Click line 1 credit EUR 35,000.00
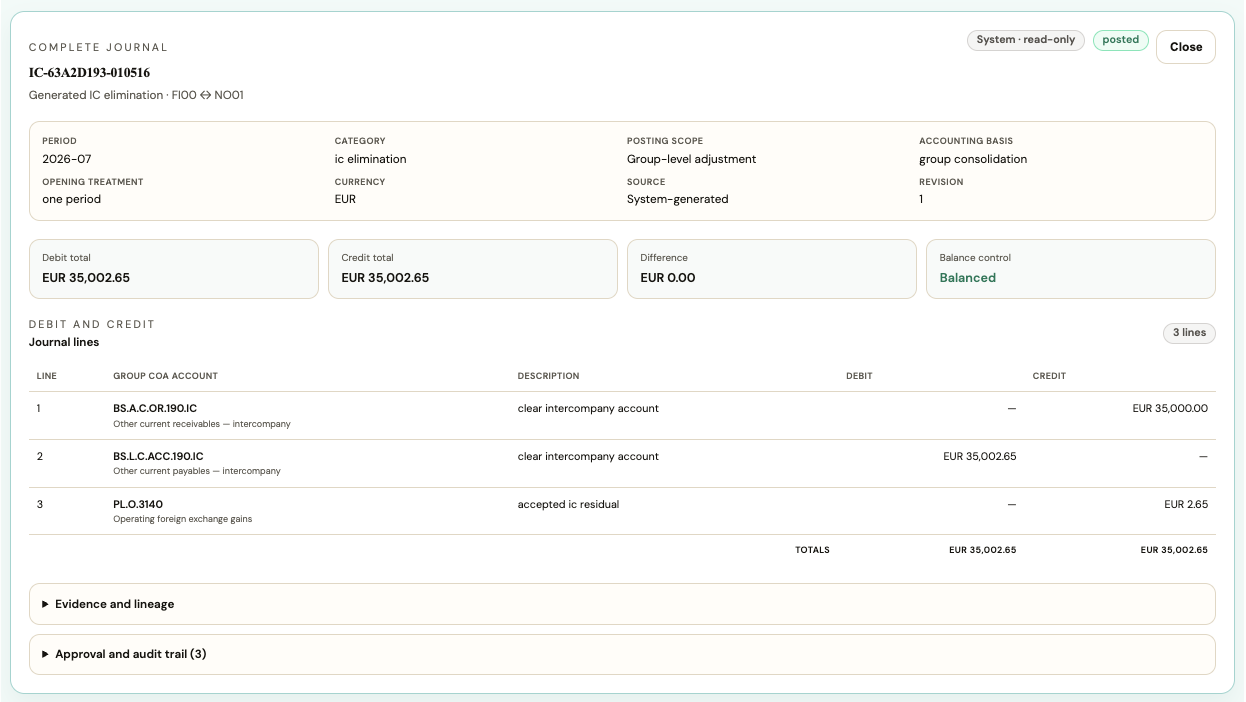 1170,408
